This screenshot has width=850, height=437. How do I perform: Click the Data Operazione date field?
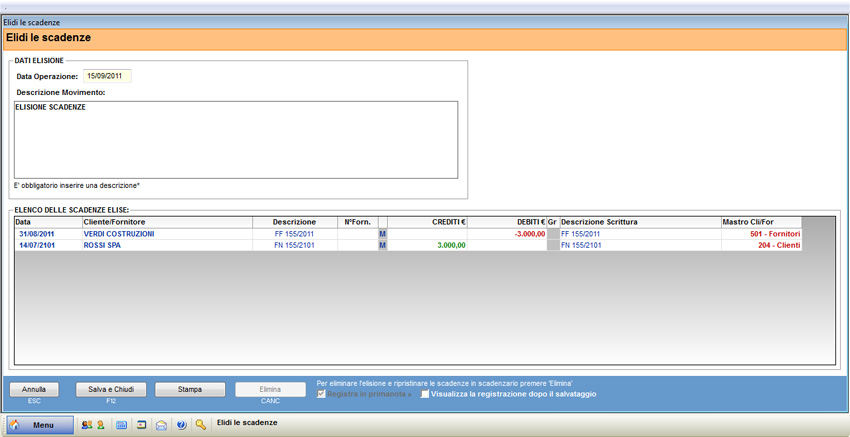[x=107, y=76]
